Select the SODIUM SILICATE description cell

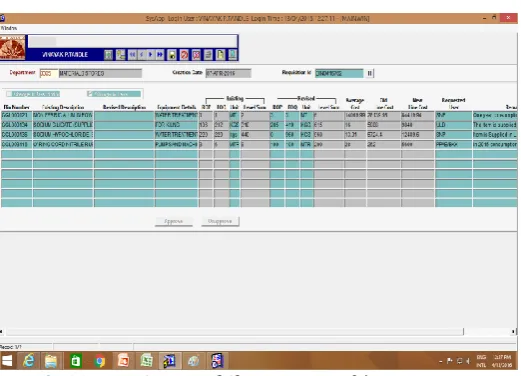point(63,125)
